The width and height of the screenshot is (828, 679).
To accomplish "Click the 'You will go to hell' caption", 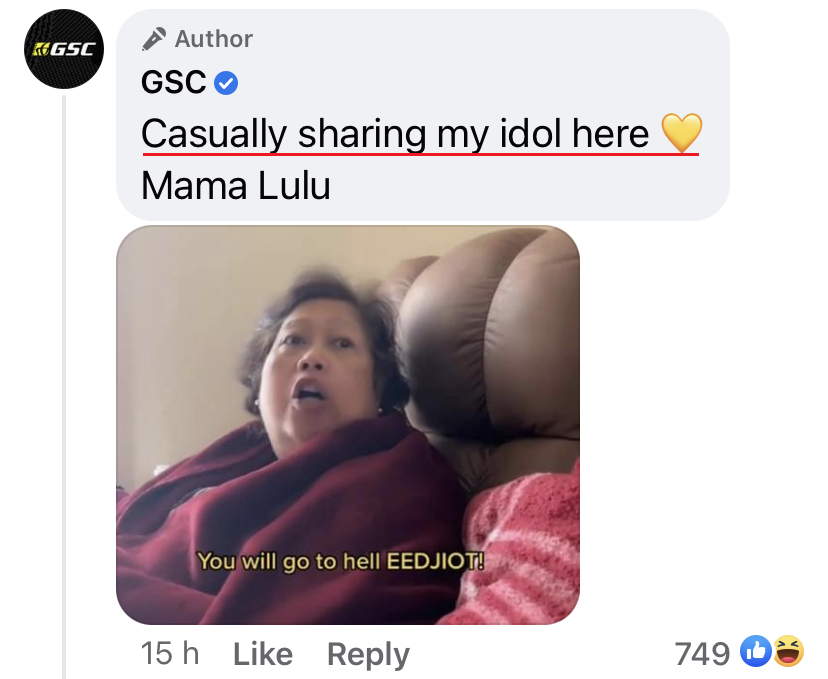I will (341, 561).
